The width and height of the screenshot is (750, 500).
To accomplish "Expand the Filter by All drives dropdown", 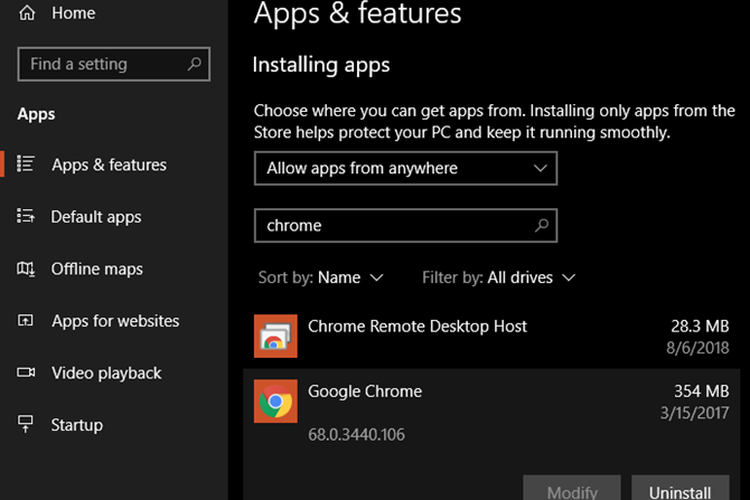I will tap(498, 277).
